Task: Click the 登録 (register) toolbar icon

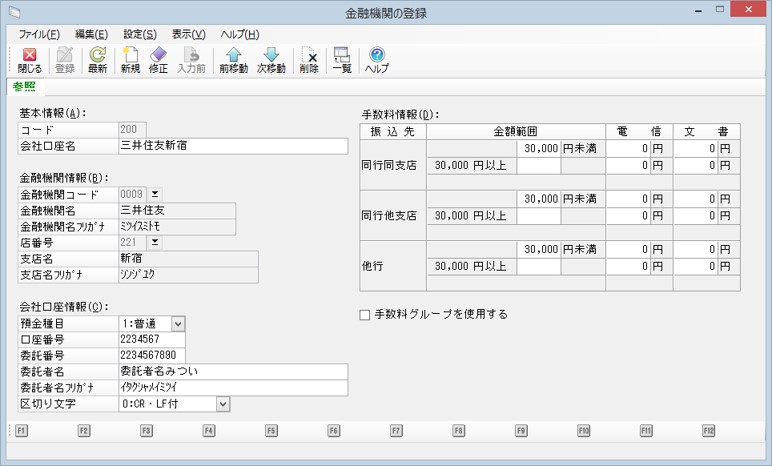Action: point(64,61)
